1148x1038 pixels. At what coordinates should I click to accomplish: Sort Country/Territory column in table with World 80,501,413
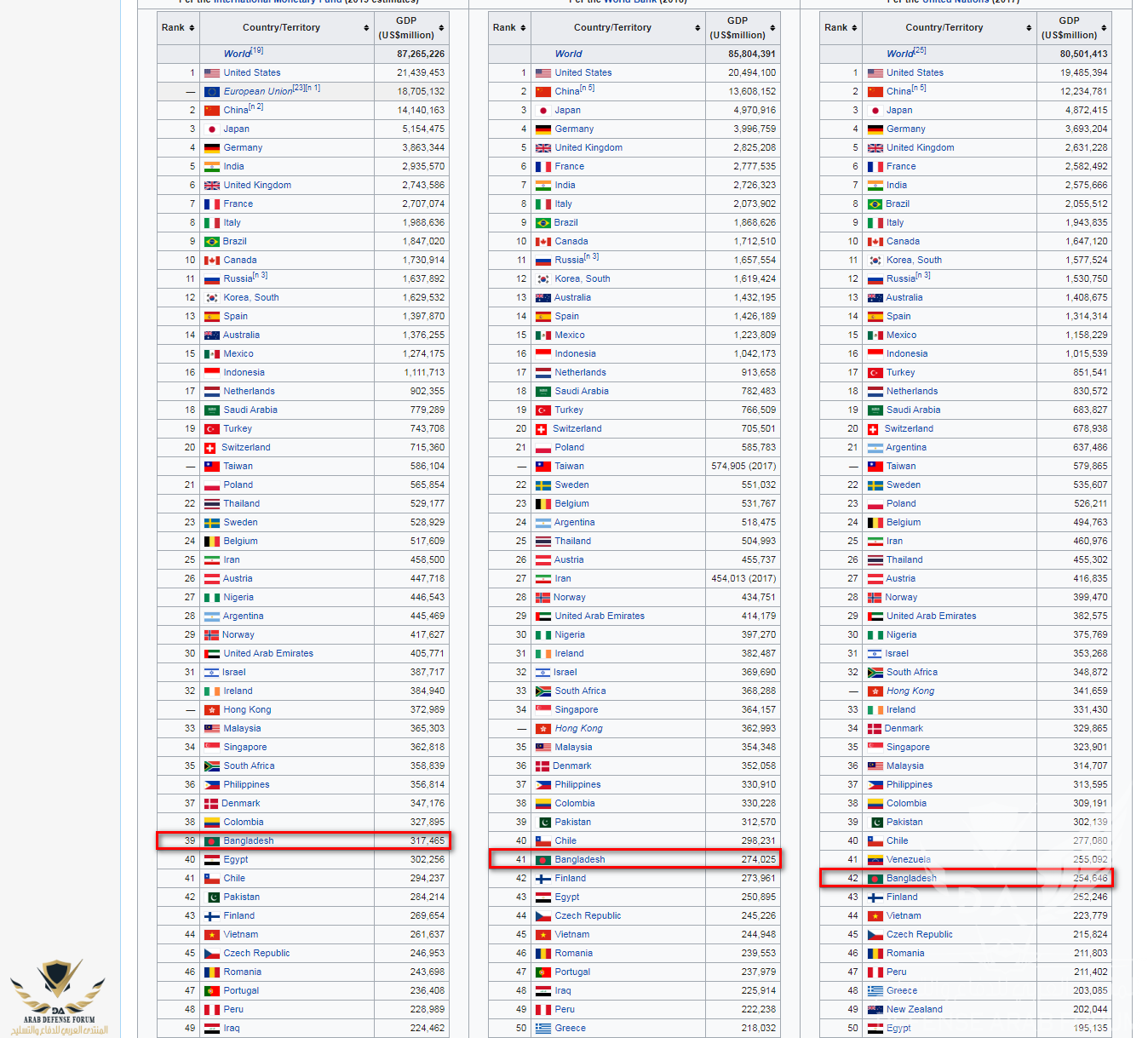point(1029,28)
